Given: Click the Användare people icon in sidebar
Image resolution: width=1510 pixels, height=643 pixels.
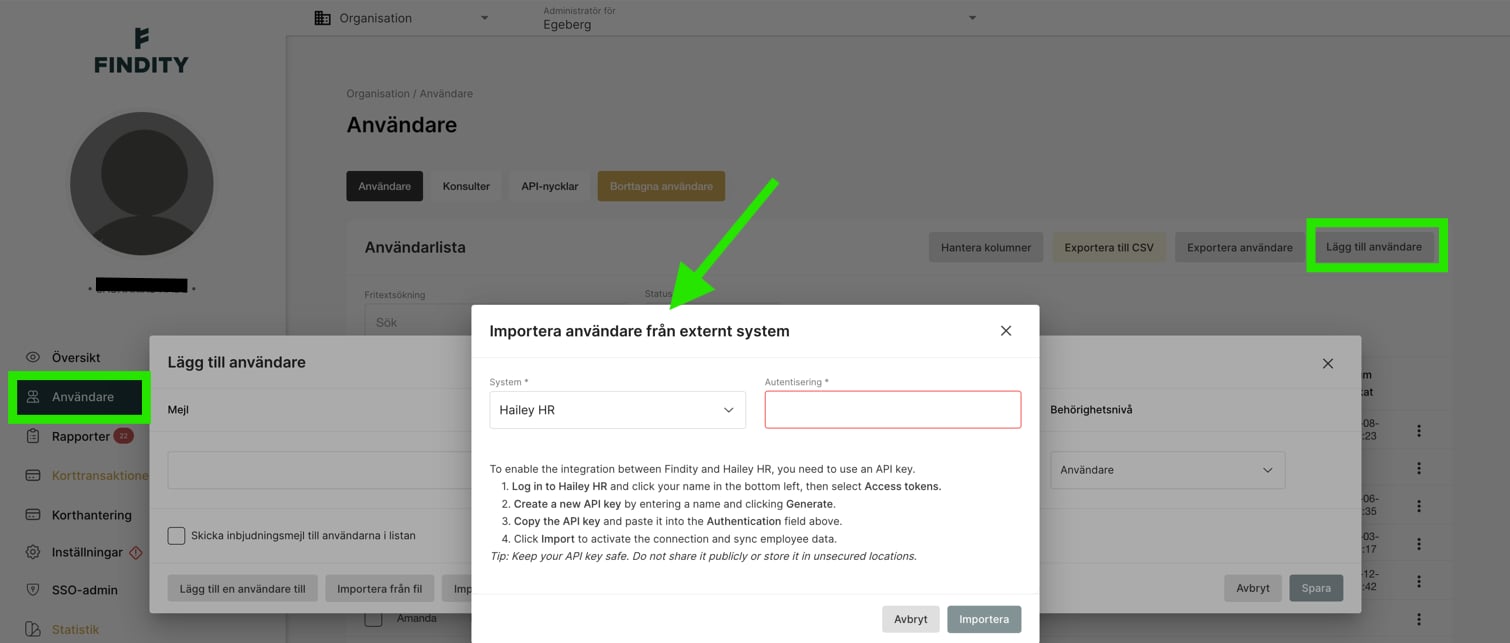Looking at the screenshot, I should (x=33, y=397).
